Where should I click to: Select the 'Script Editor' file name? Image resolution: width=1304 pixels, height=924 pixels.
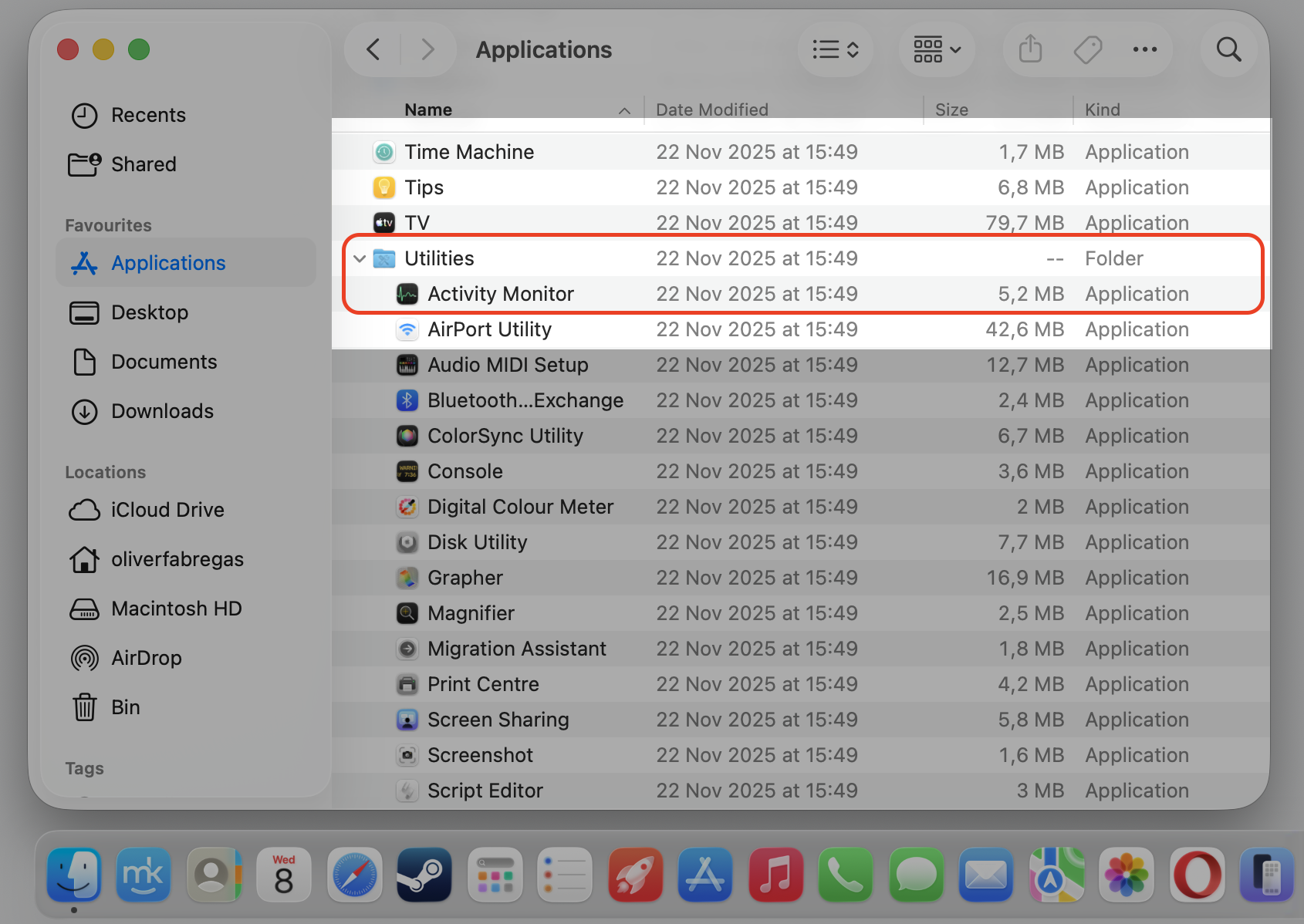485,791
